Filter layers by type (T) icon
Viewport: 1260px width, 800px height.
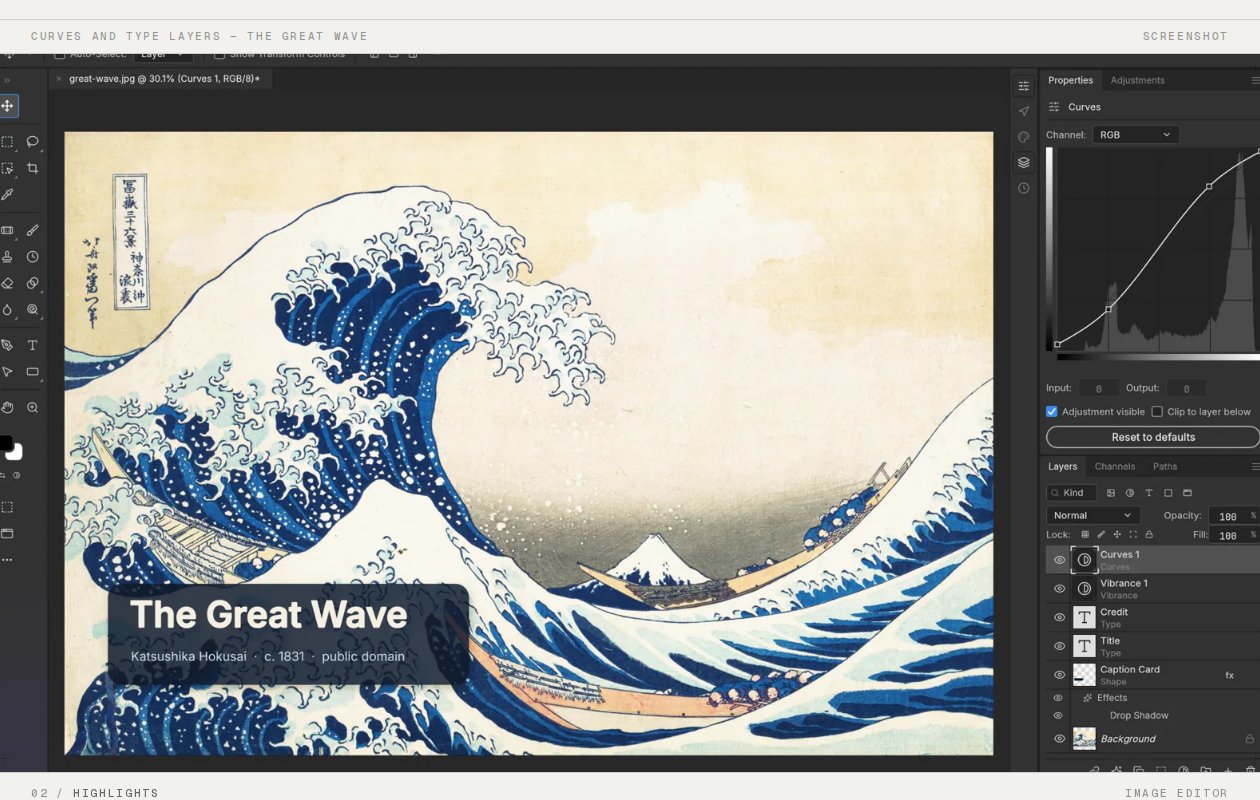(x=1149, y=493)
